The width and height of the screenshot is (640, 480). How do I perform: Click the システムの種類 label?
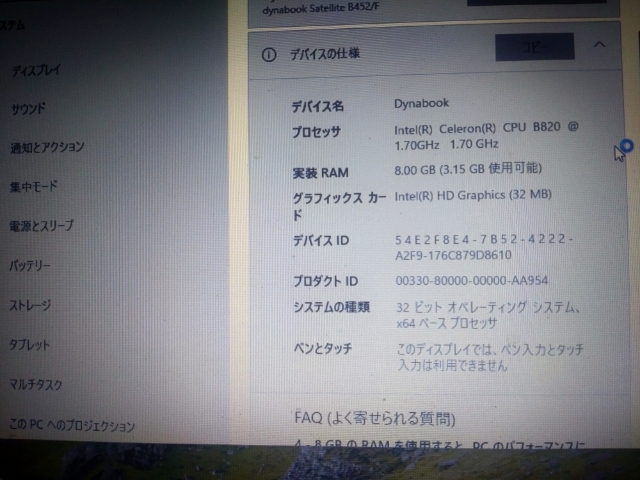pyautogui.click(x=331, y=307)
